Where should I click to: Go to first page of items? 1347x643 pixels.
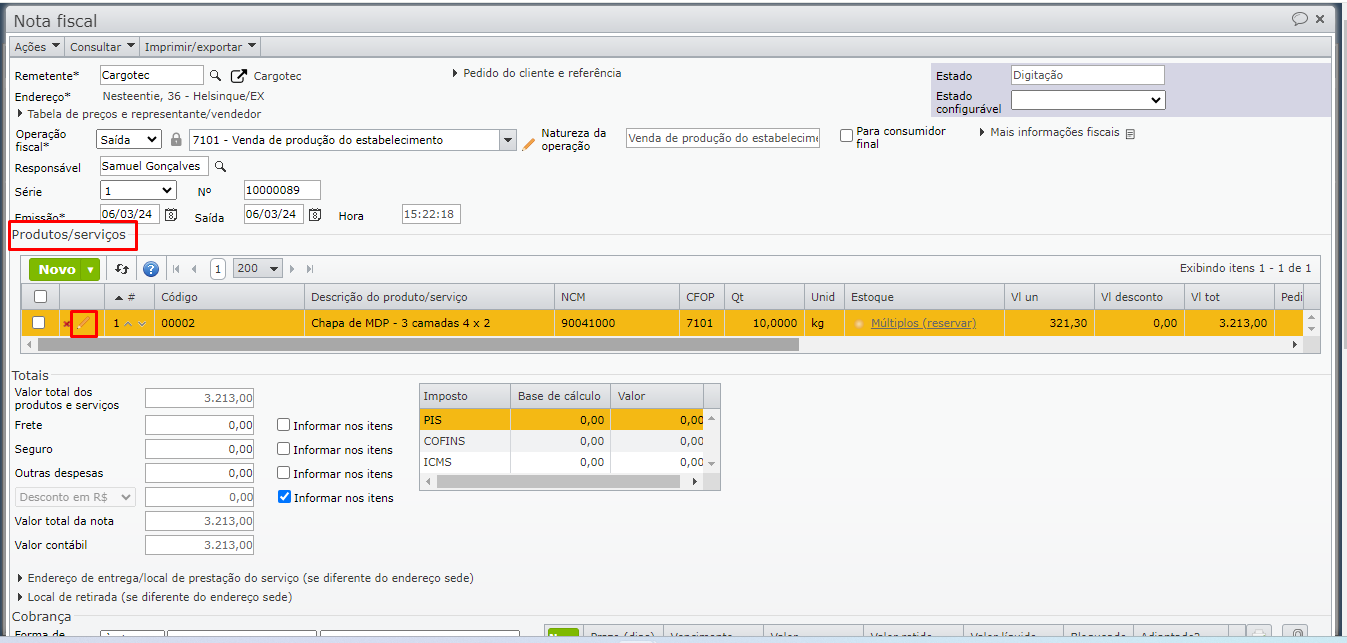click(x=177, y=269)
